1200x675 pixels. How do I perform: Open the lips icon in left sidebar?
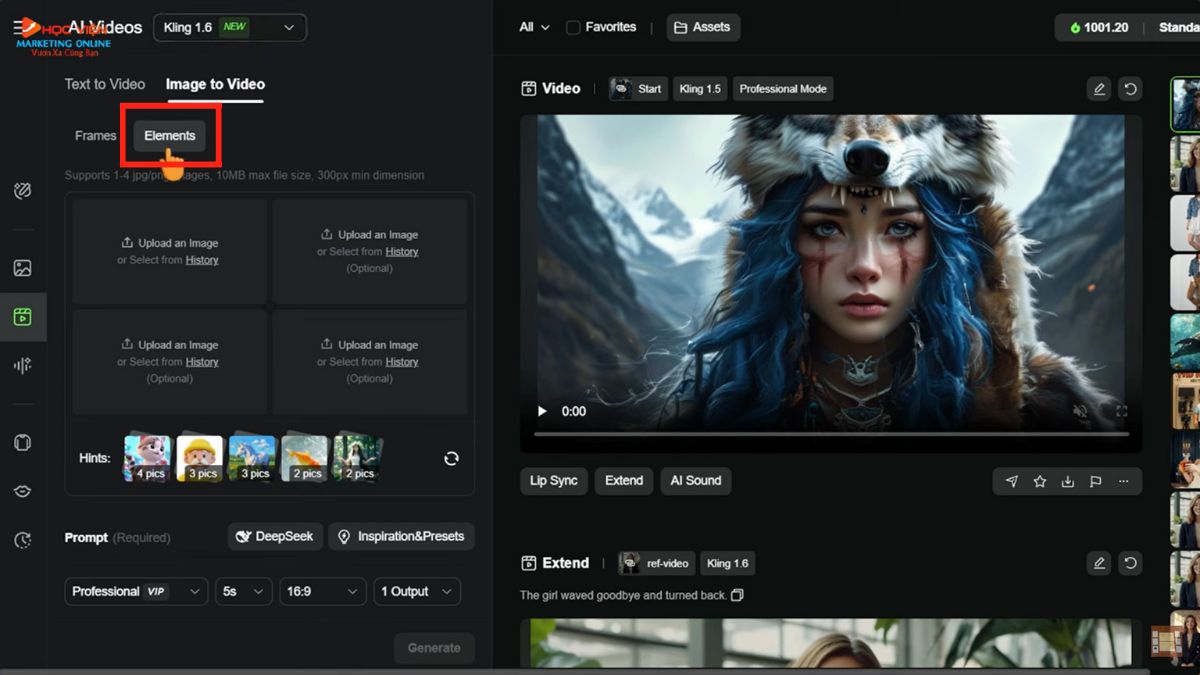(22, 491)
